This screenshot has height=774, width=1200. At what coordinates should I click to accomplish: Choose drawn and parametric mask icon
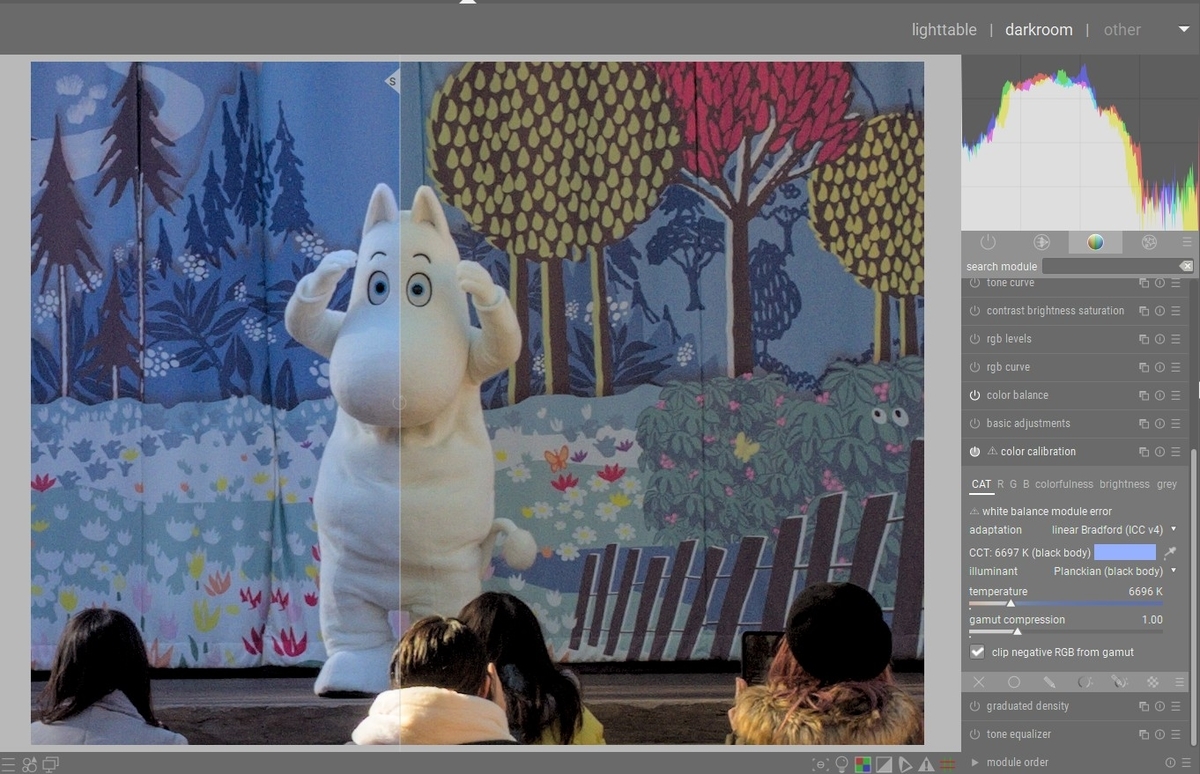(x=1119, y=682)
